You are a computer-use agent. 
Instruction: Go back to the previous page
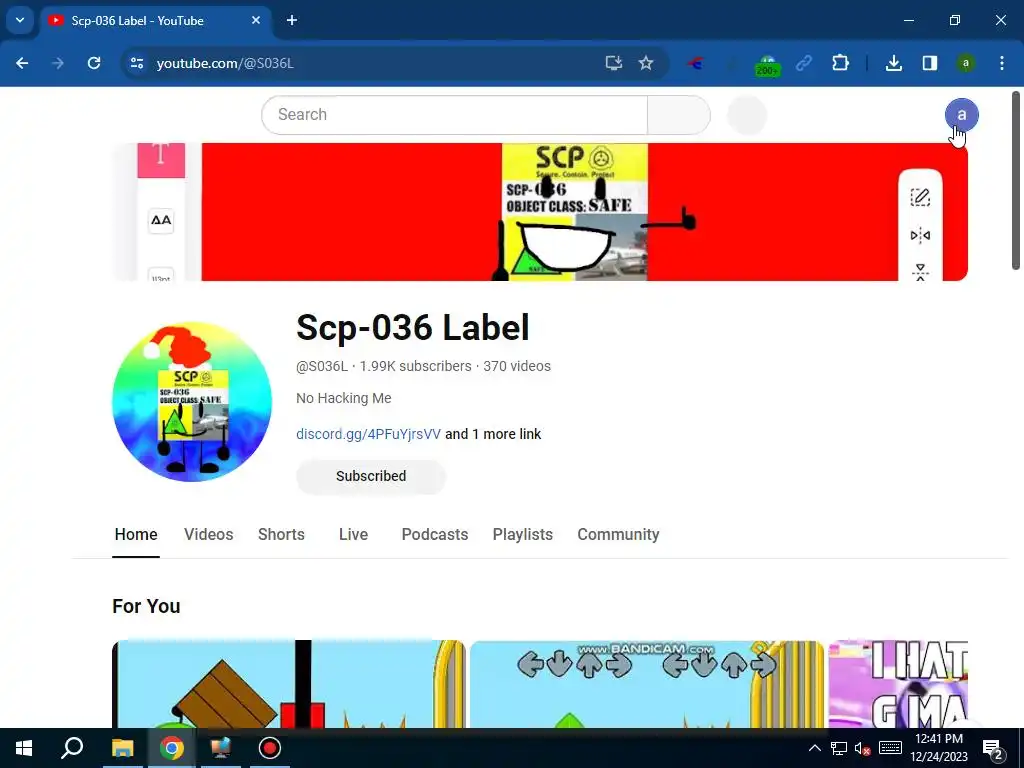click(22, 63)
